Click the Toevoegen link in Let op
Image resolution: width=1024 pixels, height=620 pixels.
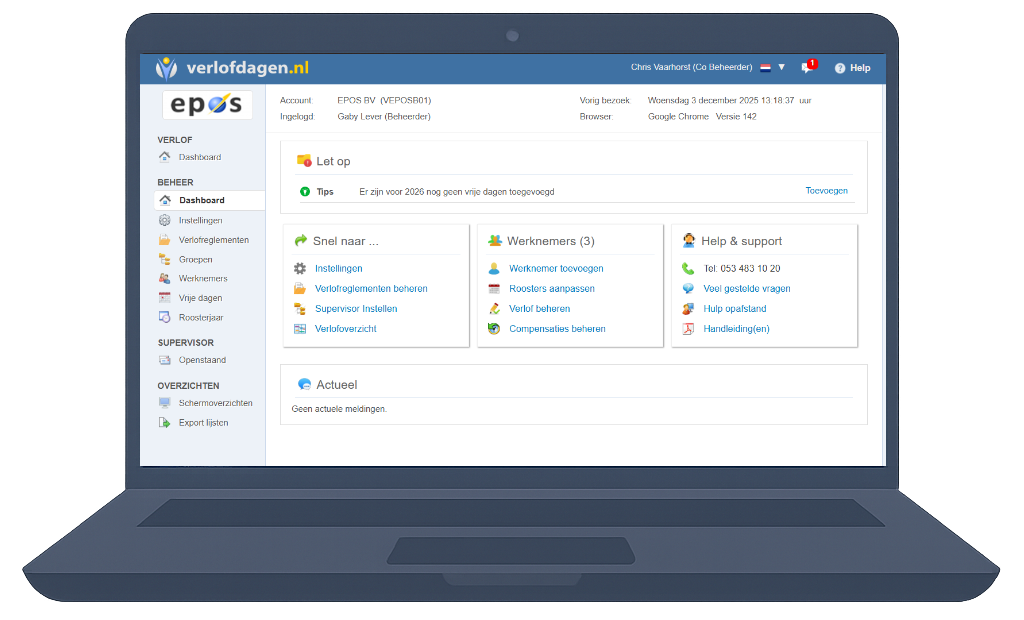tap(826, 191)
